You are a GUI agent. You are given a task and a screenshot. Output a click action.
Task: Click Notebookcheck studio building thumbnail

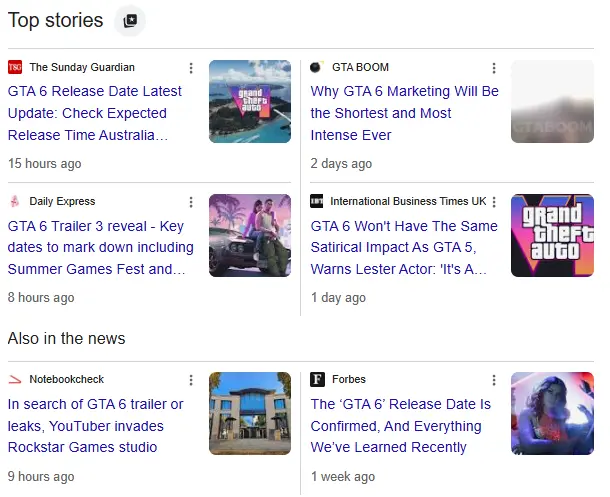(250, 413)
